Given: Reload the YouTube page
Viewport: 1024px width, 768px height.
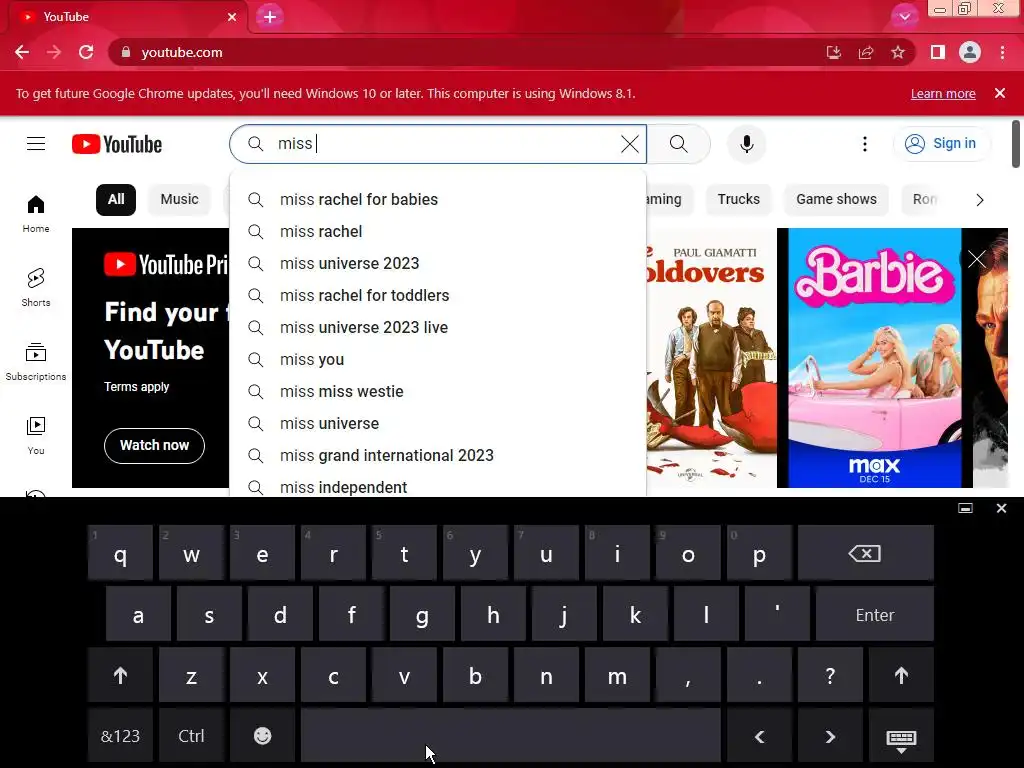Looking at the screenshot, I should [86, 52].
